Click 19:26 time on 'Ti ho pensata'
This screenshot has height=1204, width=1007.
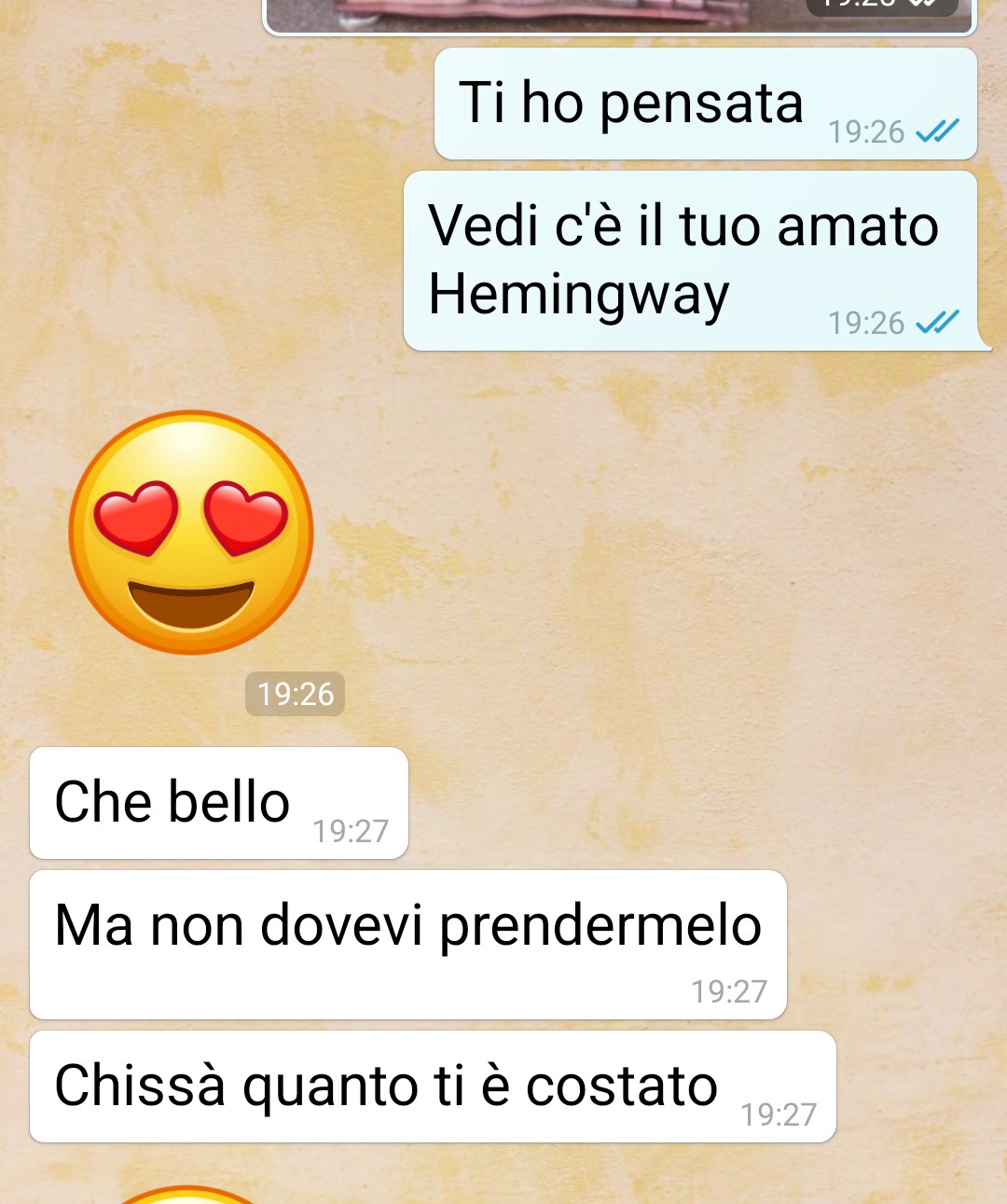point(866,131)
